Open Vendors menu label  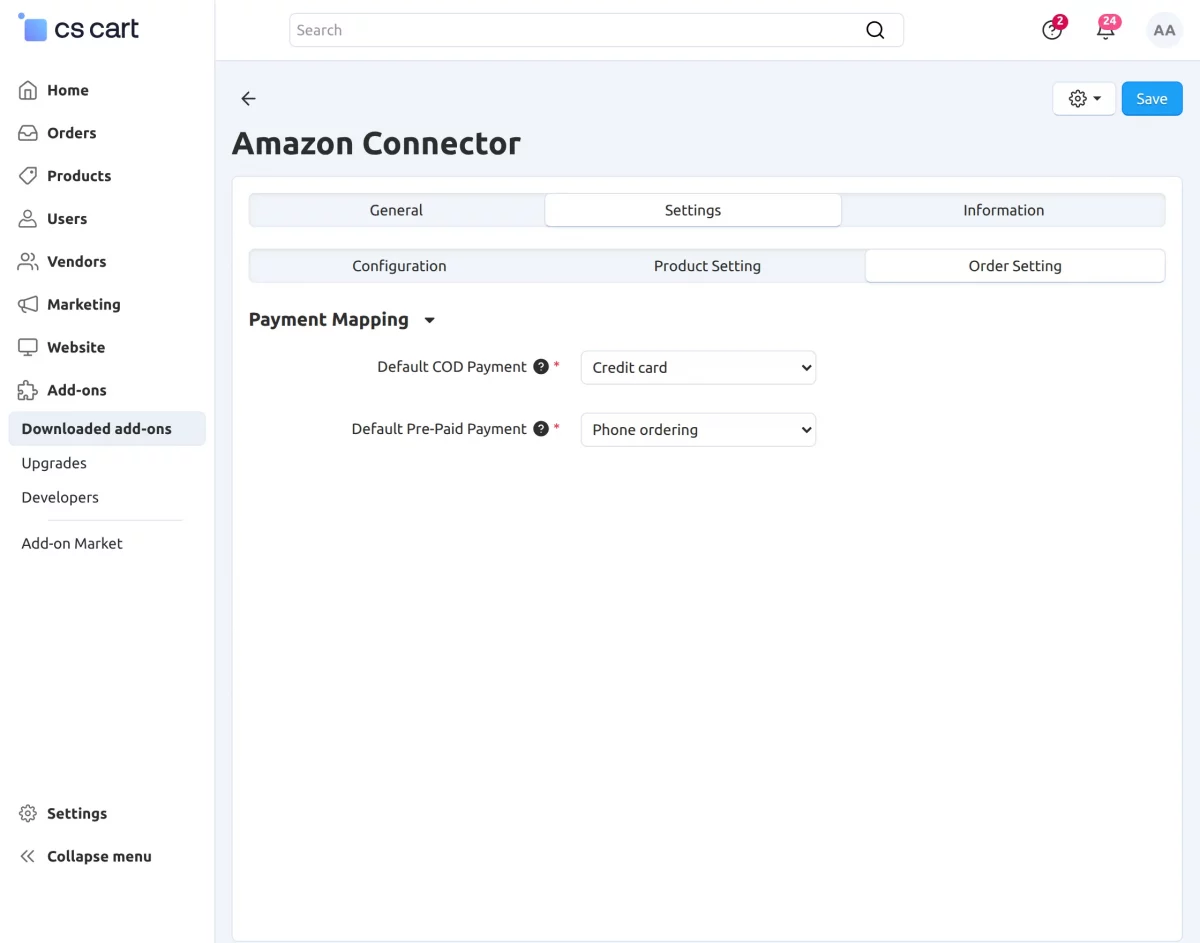point(77,262)
